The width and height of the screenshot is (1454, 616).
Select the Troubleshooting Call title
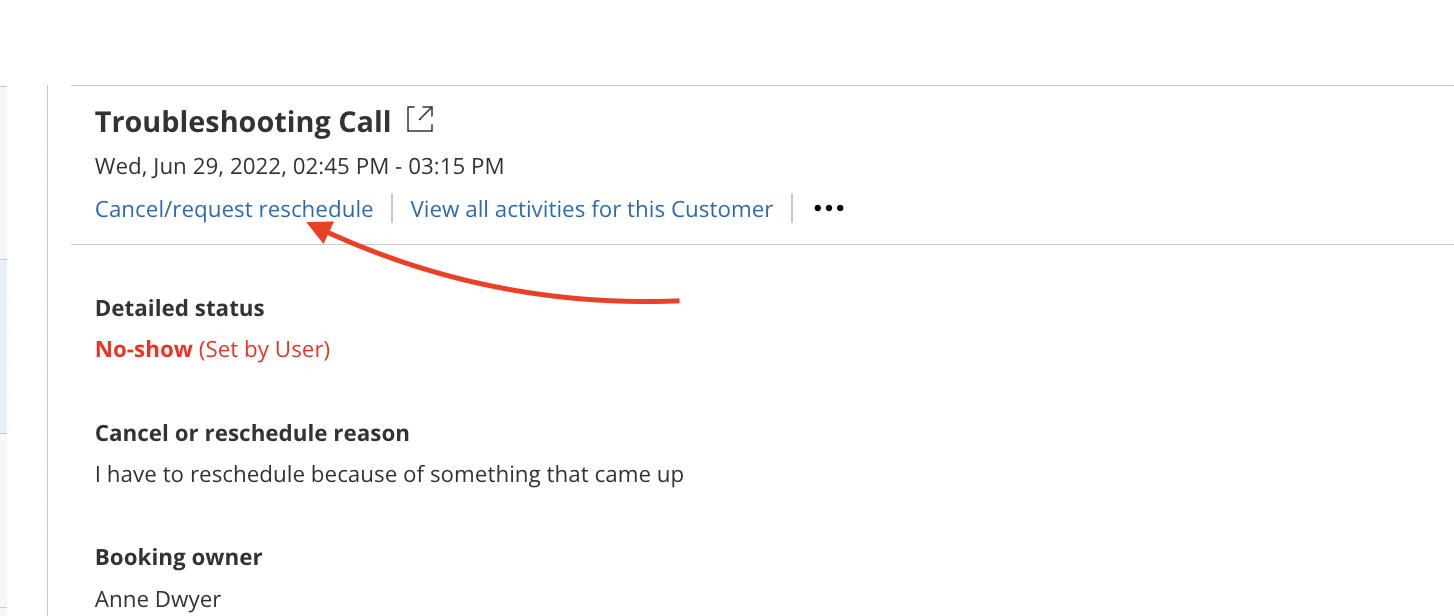click(243, 122)
